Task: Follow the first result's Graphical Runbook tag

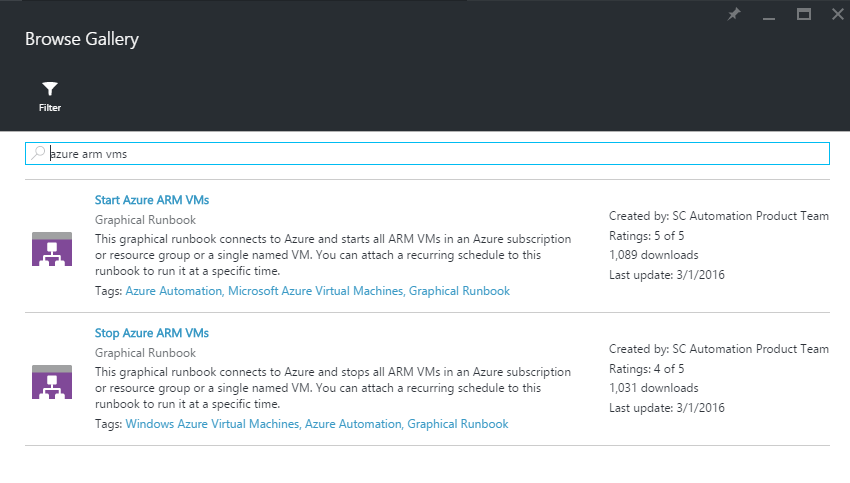Action: tap(459, 291)
